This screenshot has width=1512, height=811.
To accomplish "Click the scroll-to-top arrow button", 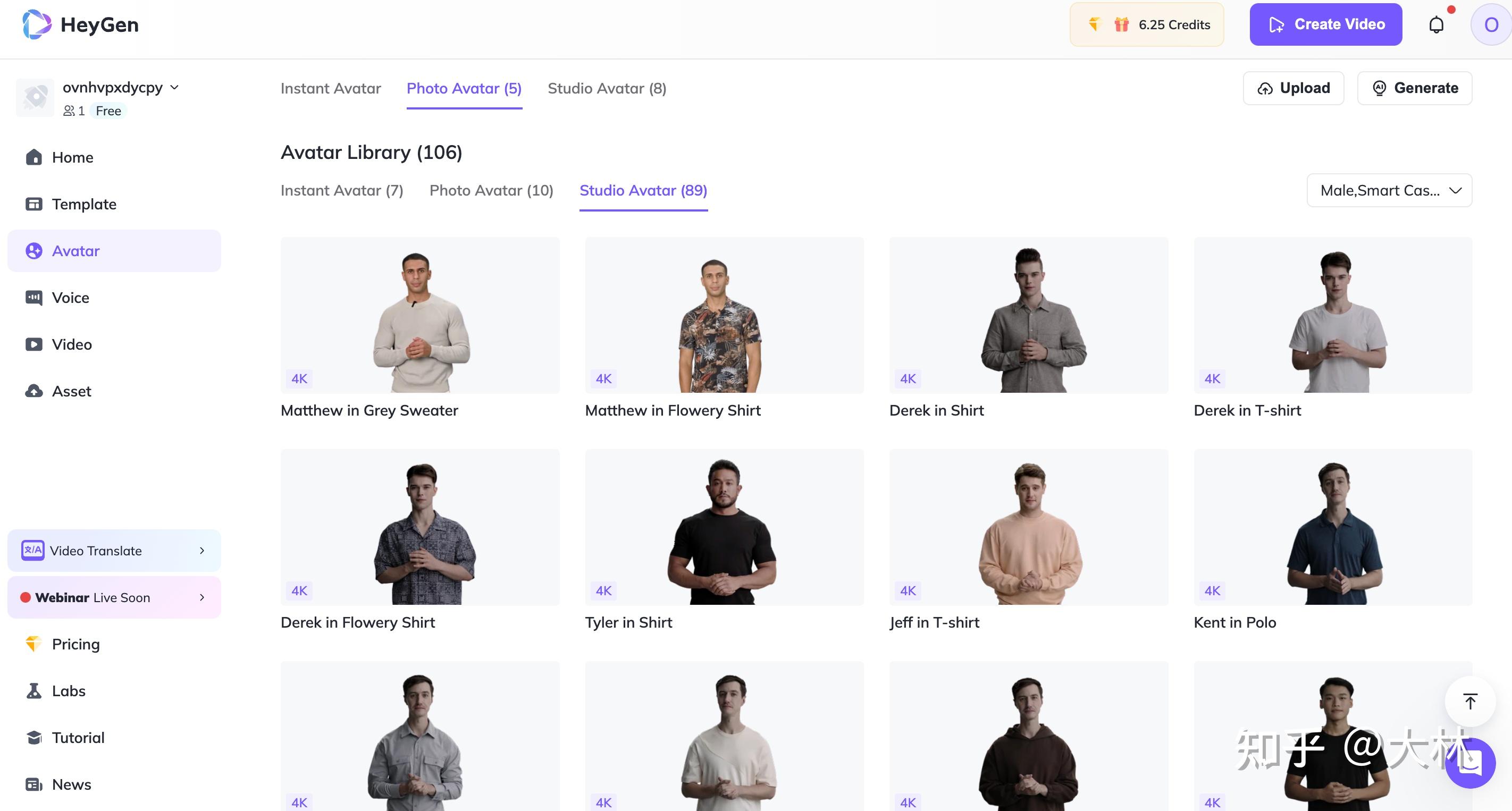I will (x=1470, y=702).
